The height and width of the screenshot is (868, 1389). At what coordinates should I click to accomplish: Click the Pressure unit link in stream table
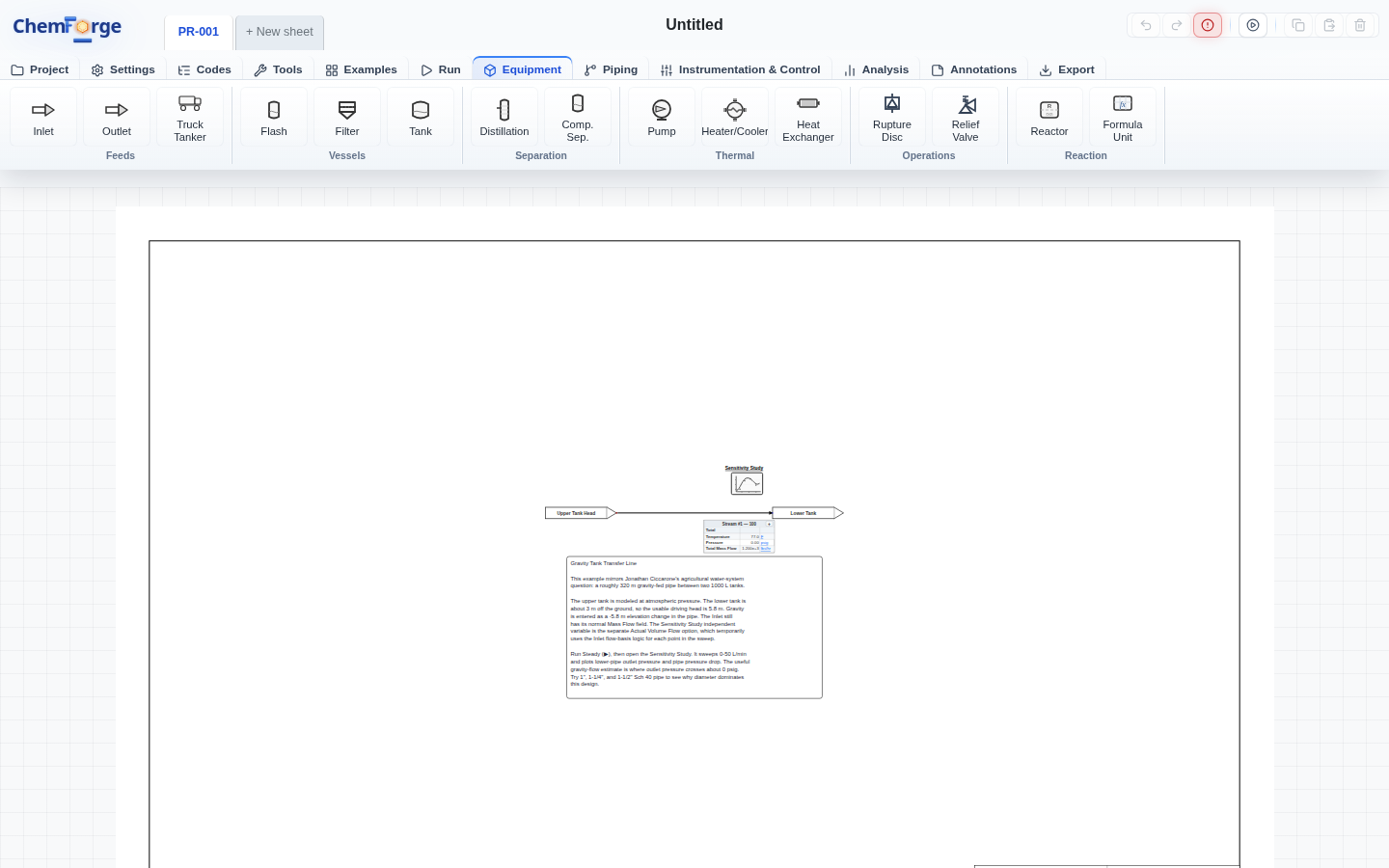[x=765, y=542]
